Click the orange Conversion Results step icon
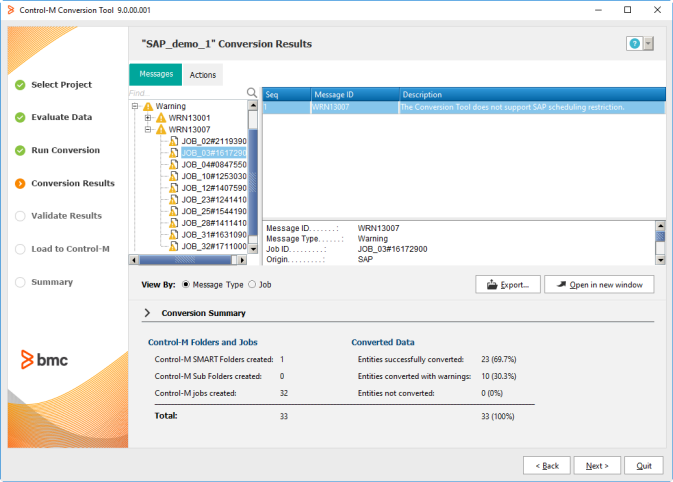The width and height of the screenshot is (673, 482). (20, 183)
